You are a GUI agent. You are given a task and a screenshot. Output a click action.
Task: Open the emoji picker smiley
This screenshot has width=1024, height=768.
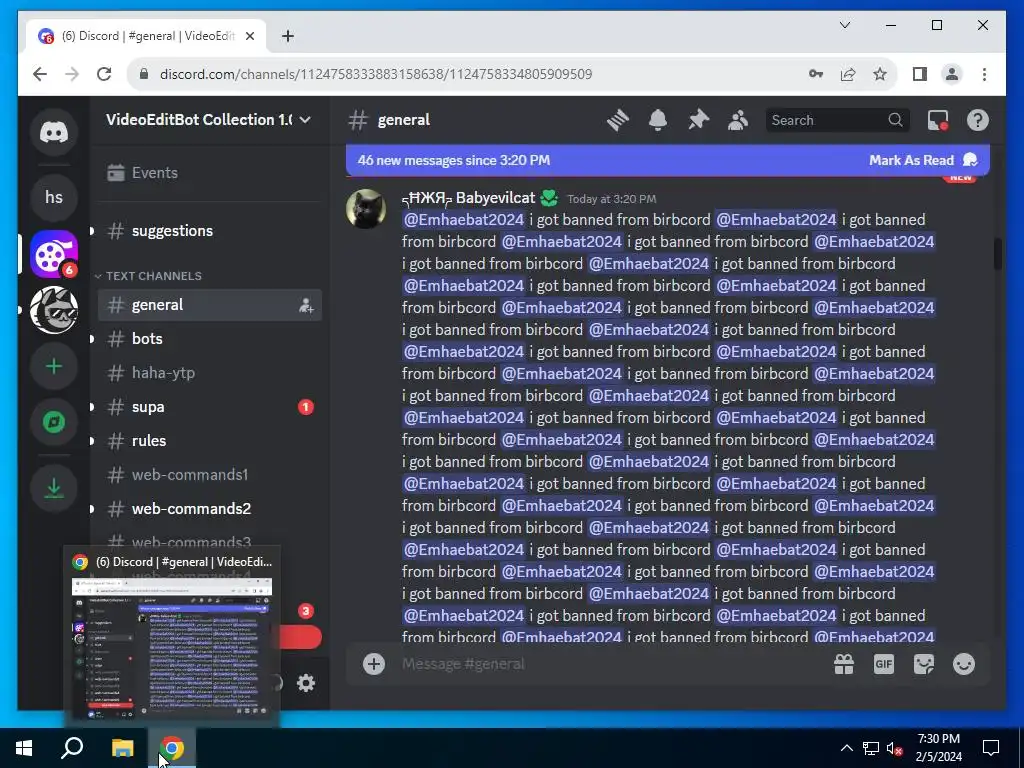pyautogui.click(x=964, y=664)
